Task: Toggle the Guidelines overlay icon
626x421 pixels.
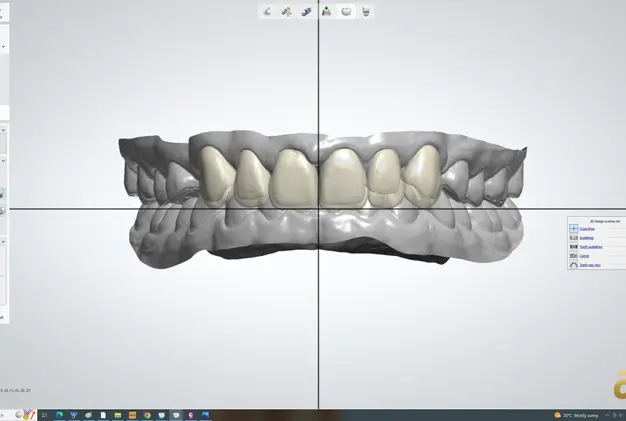Action: [x=574, y=237]
